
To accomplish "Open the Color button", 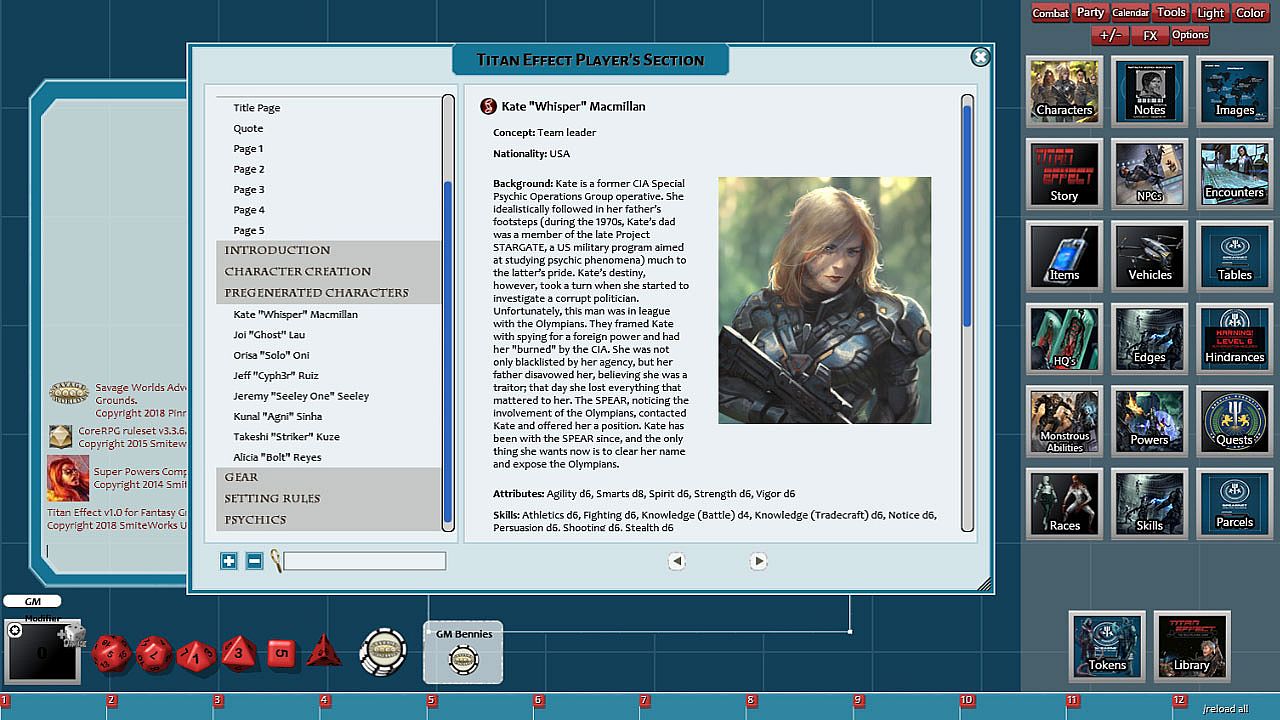I will [1250, 13].
